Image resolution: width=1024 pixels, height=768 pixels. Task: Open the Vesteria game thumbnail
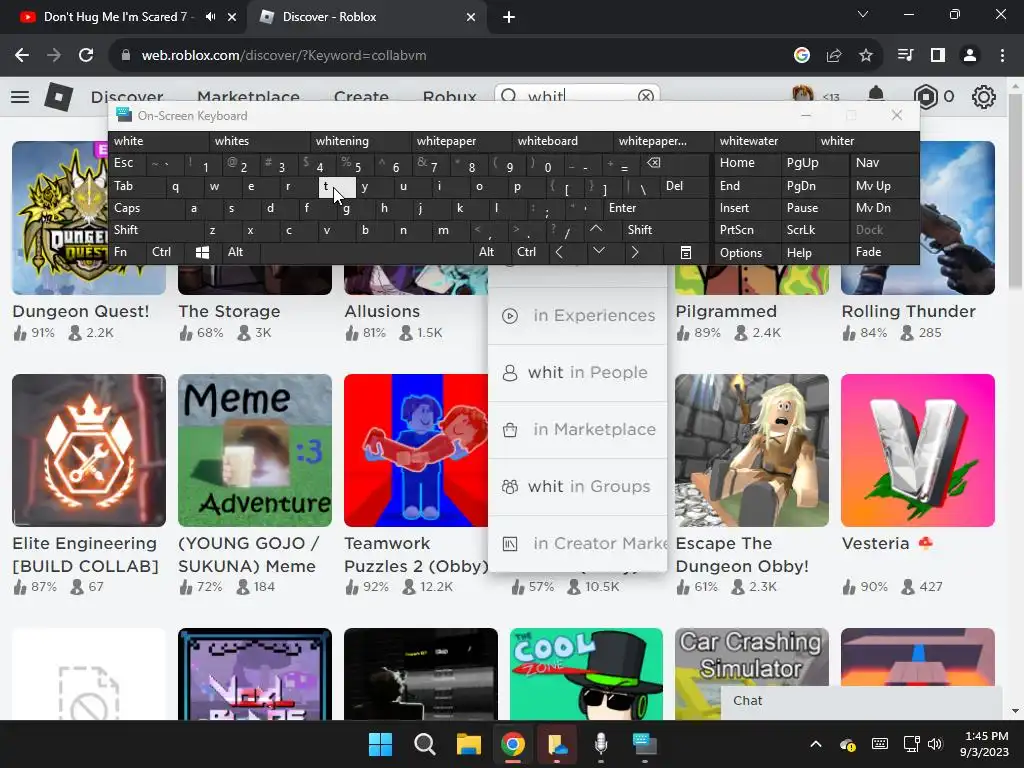tap(918, 451)
